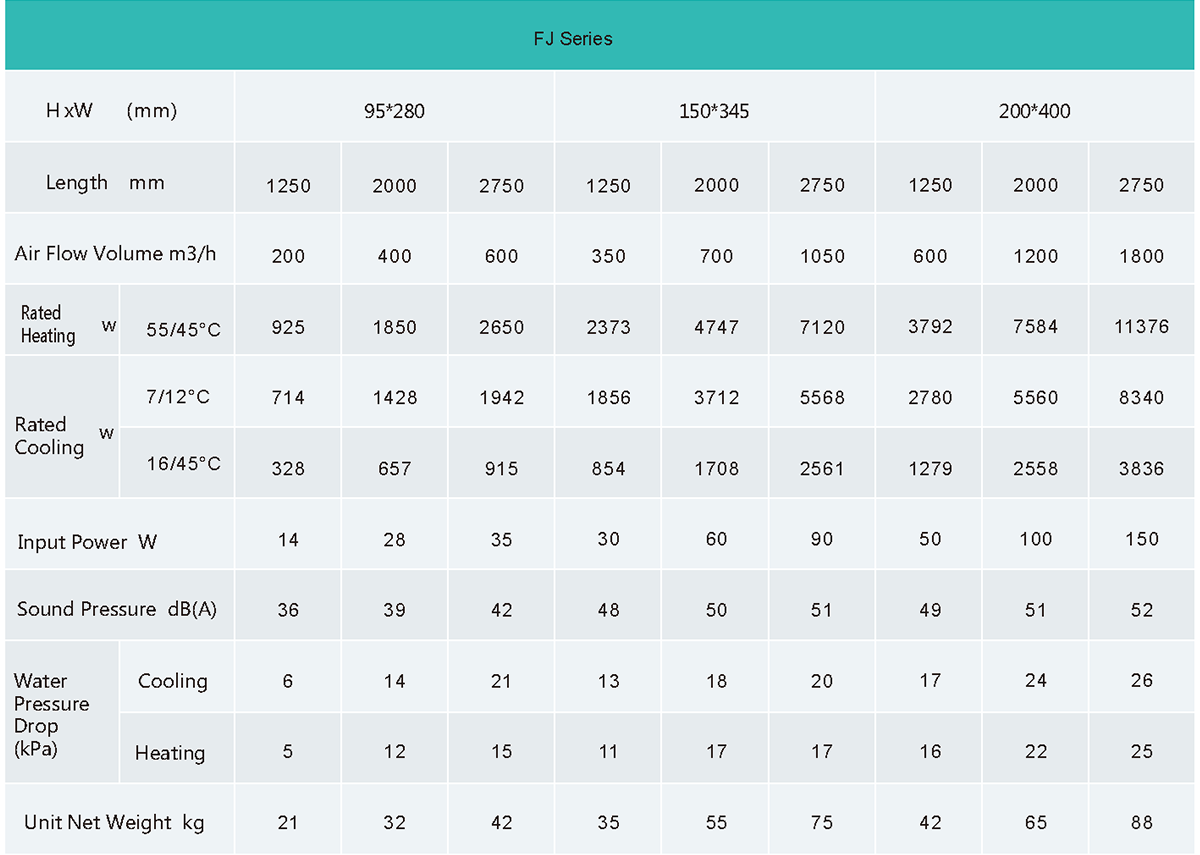Select the 95*280 size column header
The width and height of the screenshot is (1200, 855).
click(x=394, y=111)
